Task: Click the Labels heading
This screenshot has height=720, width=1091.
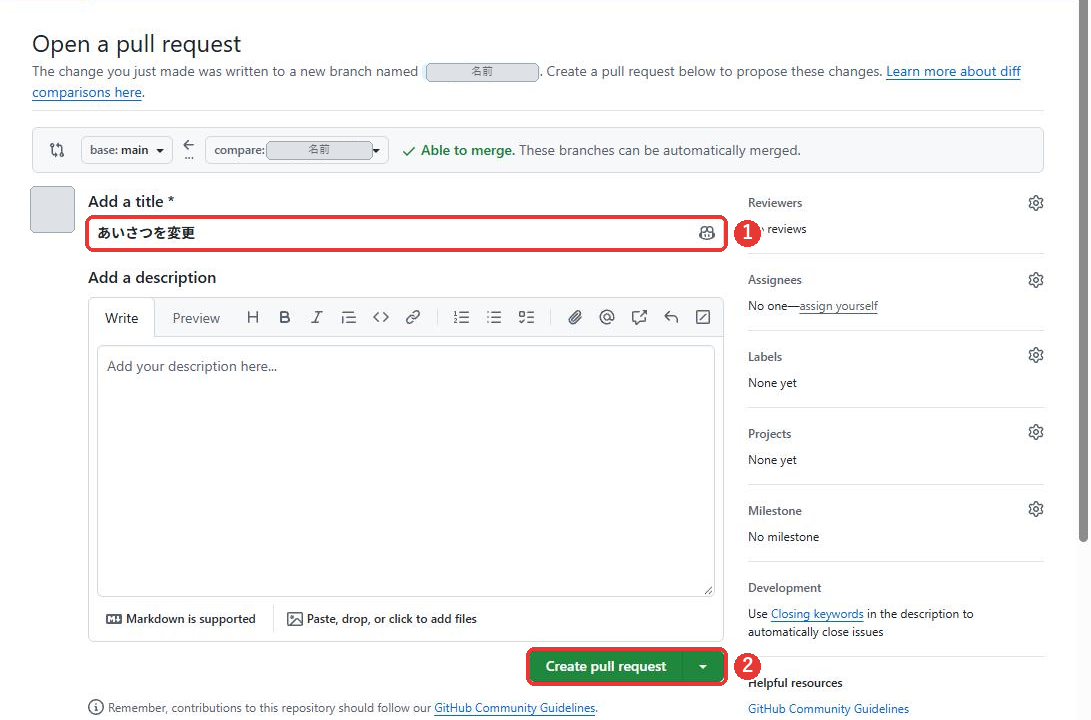Action: pos(765,356)
